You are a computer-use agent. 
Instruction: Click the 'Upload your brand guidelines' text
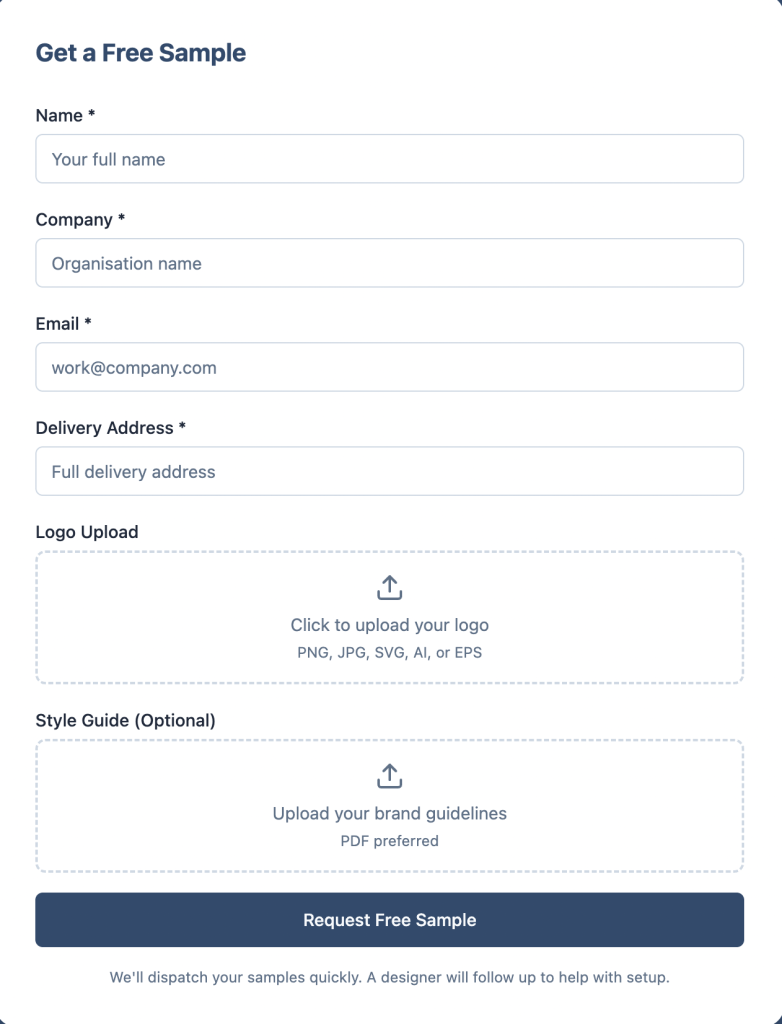(389, 813)
